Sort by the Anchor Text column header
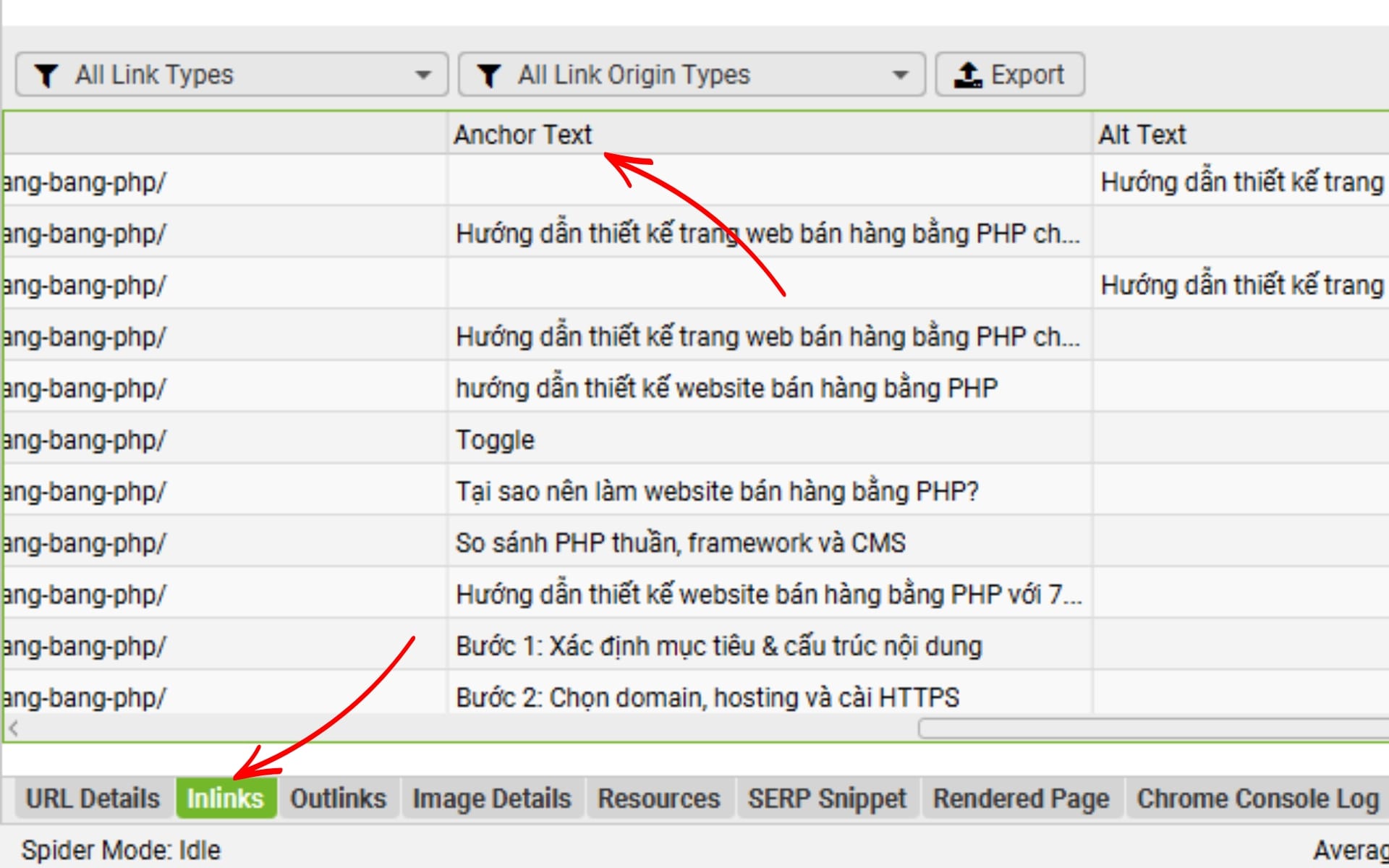Image resolution: width=1389 pixels, height=868 pixels. (x=522, y=135)
